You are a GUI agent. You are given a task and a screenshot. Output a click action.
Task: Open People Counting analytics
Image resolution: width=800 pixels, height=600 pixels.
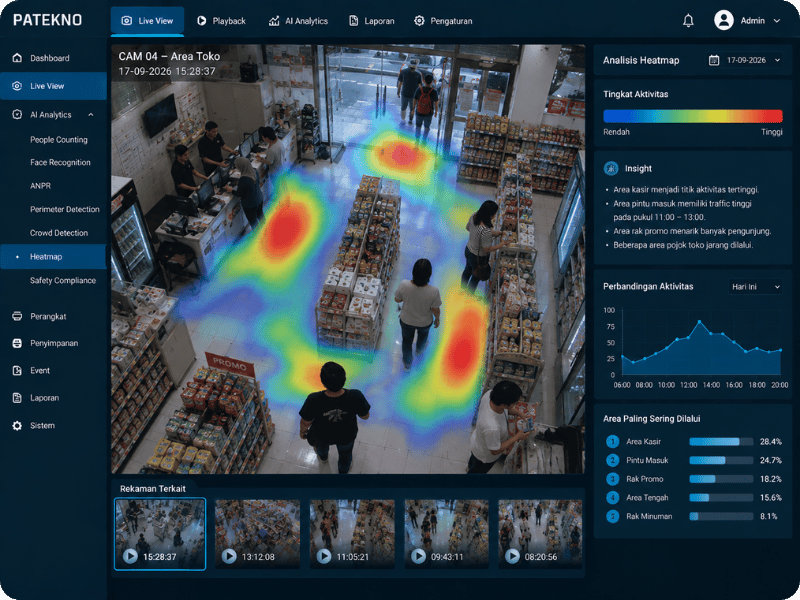[x=59, y=140]
